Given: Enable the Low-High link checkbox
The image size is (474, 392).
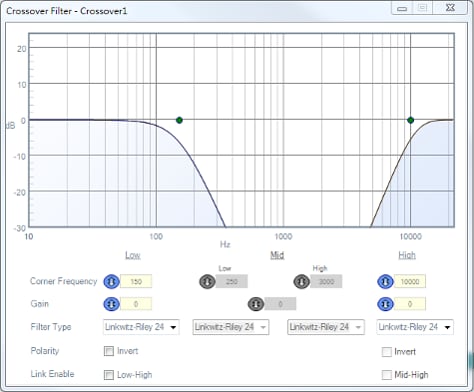Looking at the screenshot, I should point(109,375).
